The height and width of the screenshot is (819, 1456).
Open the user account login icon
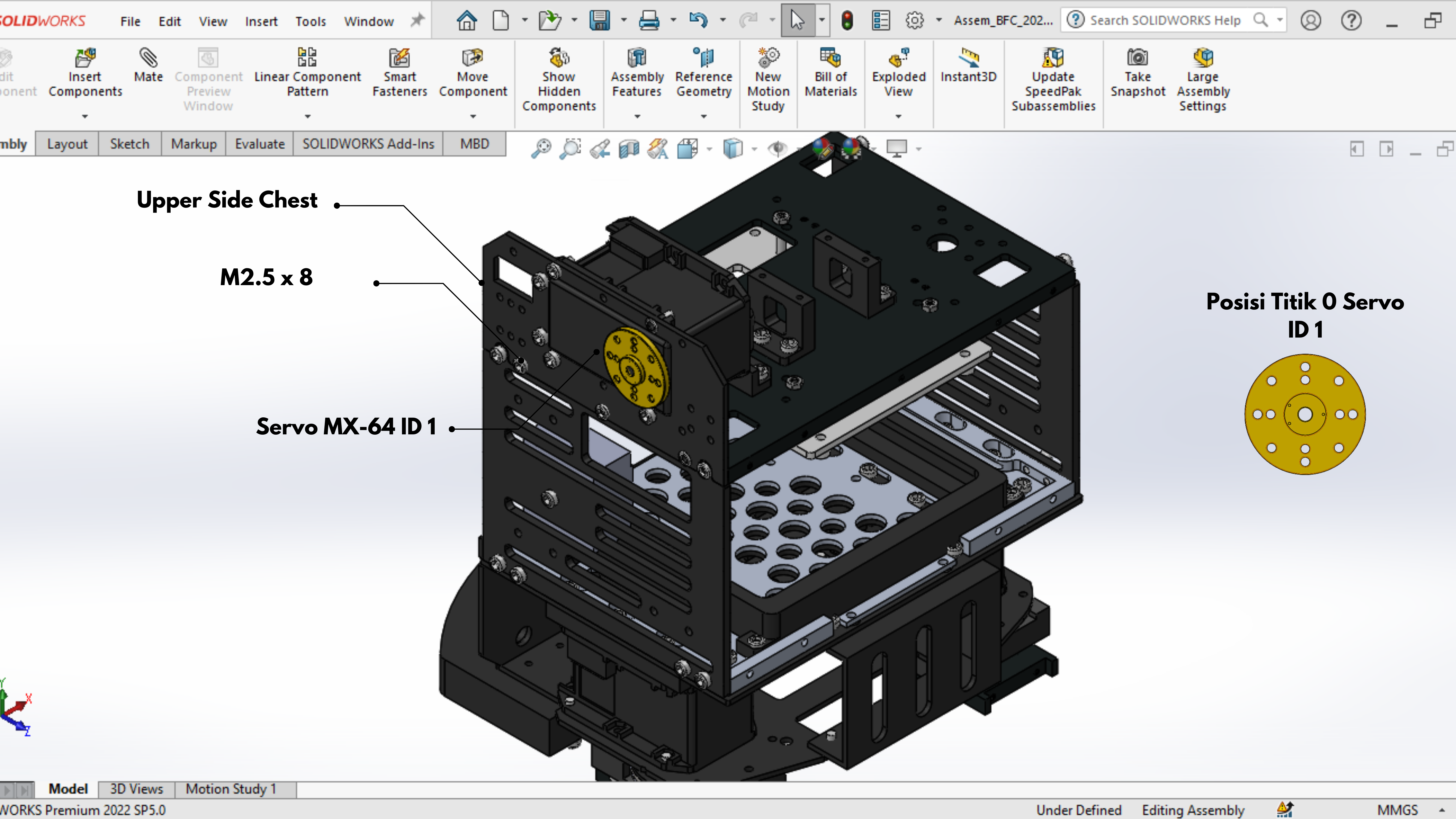(x=1311, y=20)
